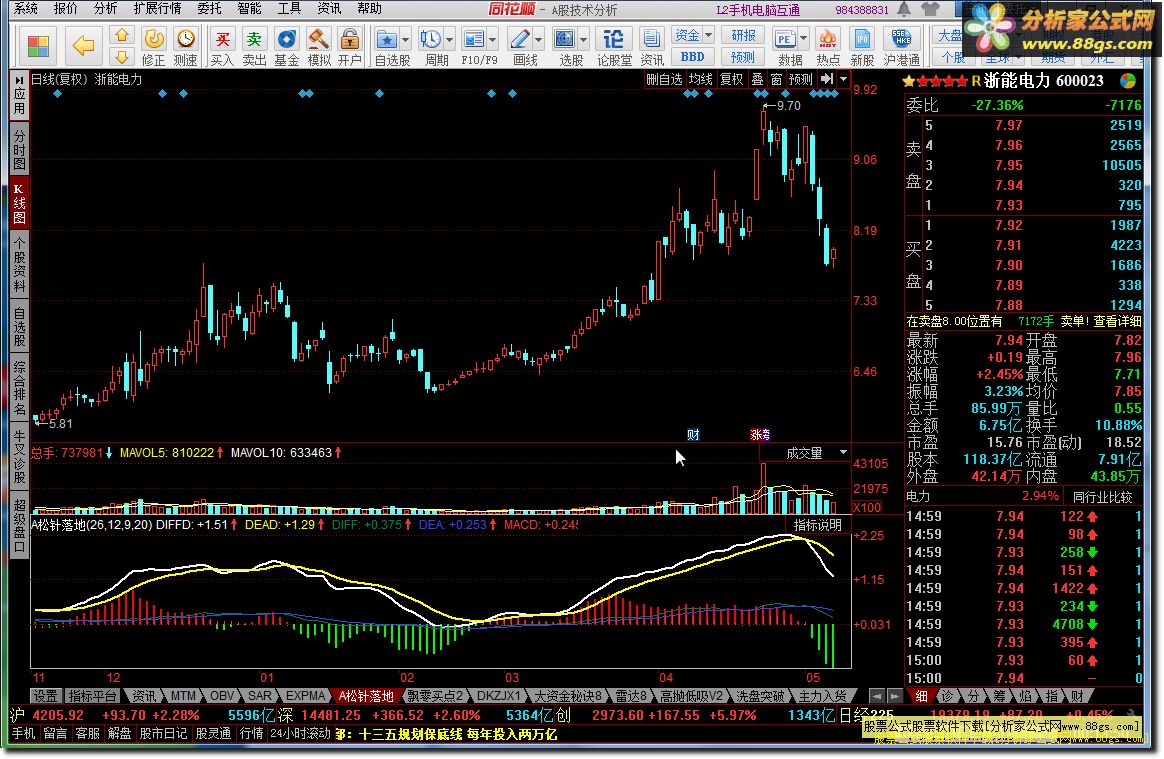Open the 热点 hot topics icon
This screenshot has width=1164, height=759.
tap(827, 46)
